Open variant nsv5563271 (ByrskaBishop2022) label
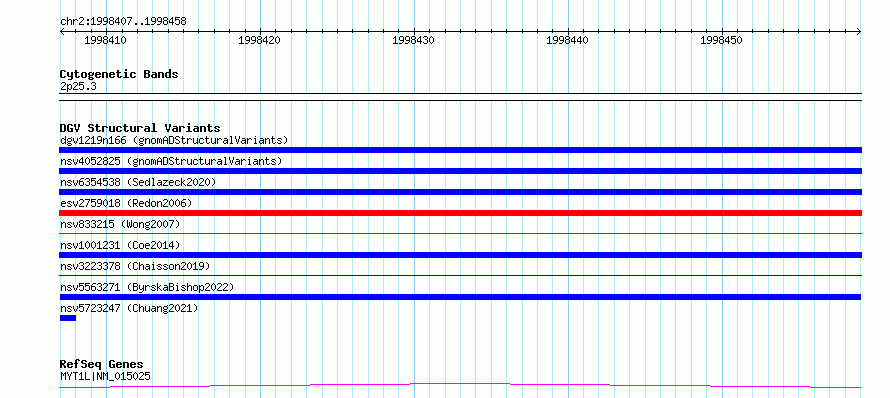Screen dimensions: 890x398 click(x=147, y=287)
